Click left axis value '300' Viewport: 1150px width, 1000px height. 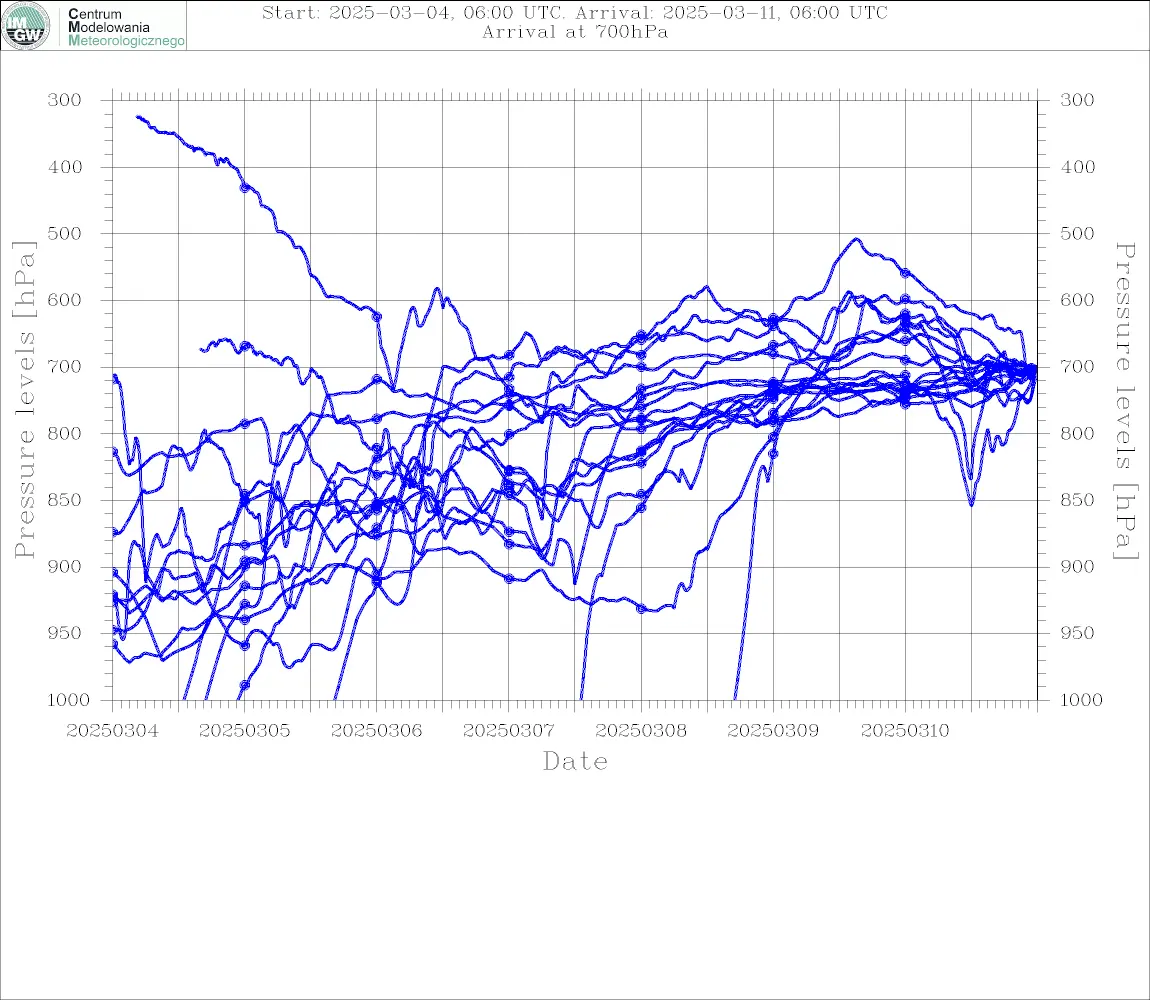point(65,100)
